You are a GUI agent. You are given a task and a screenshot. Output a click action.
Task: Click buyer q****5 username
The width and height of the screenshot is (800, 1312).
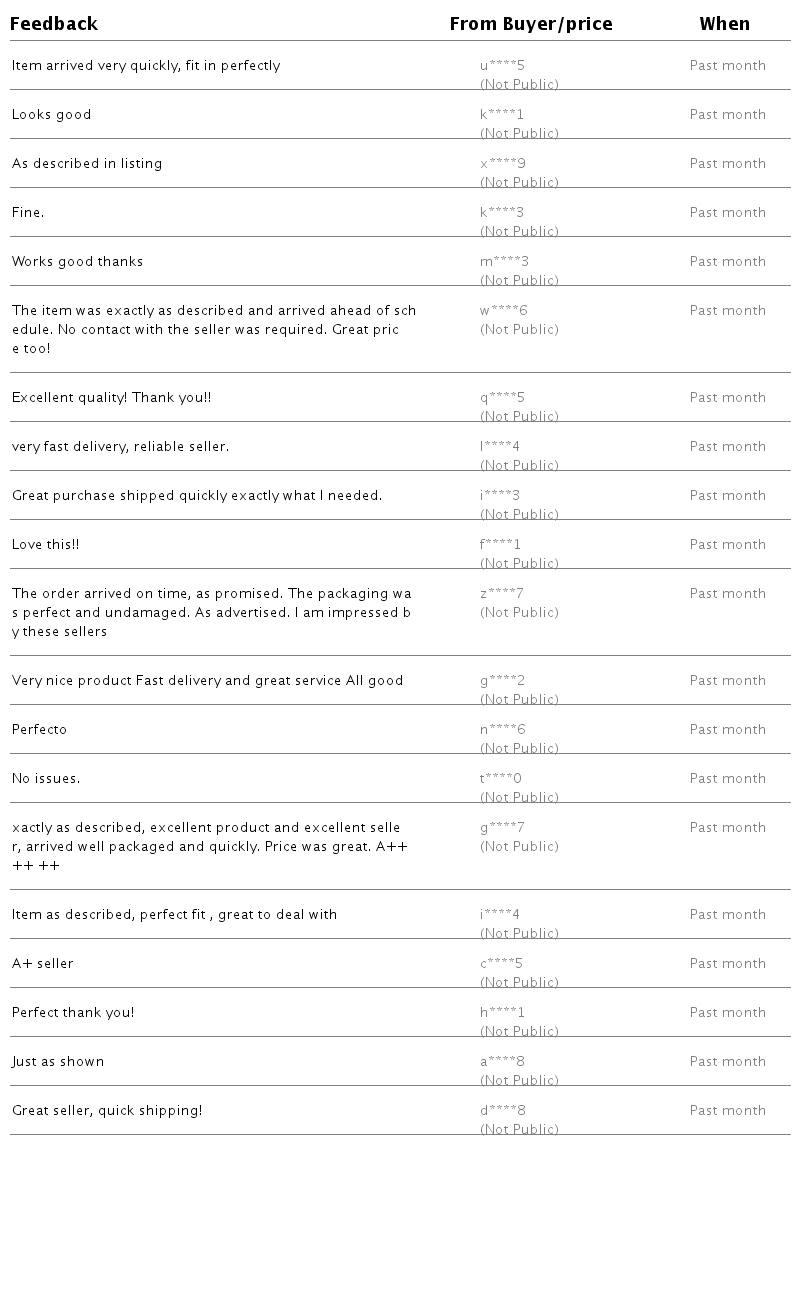point(502,398)
